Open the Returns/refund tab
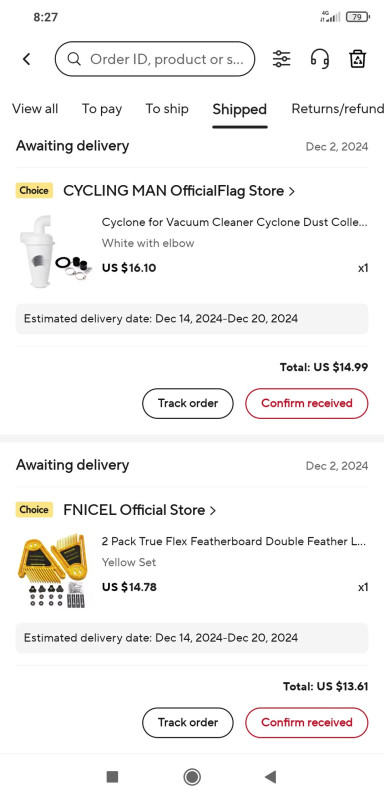This screenshot has height=800, width=384. click(337, 109)
